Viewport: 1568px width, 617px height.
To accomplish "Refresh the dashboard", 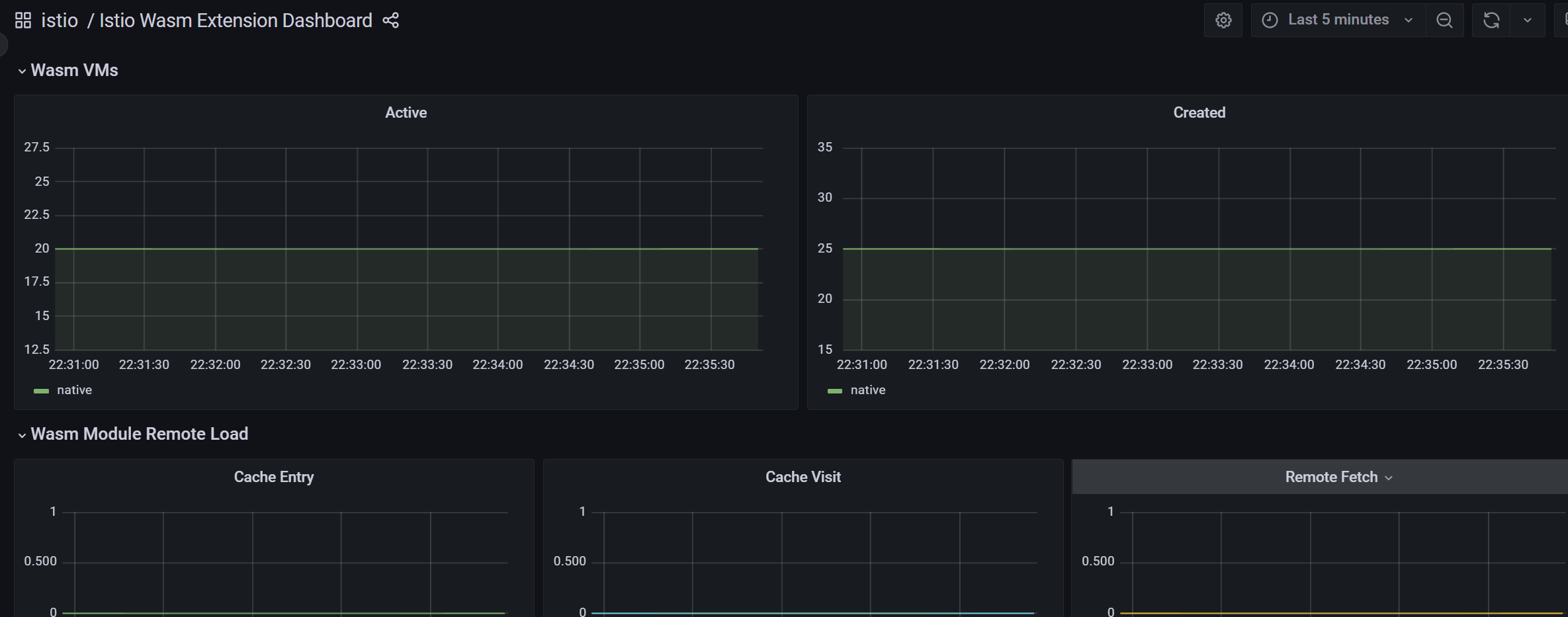I will [1491, 20].
